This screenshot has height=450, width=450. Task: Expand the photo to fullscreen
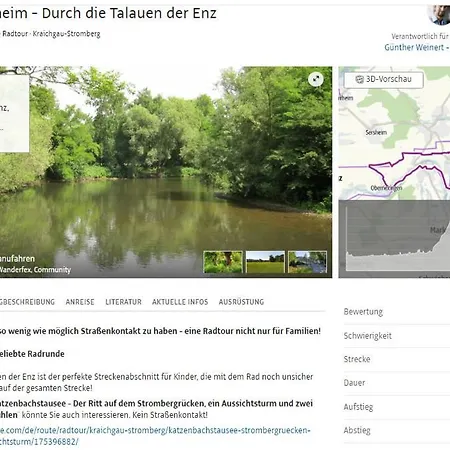316,79
